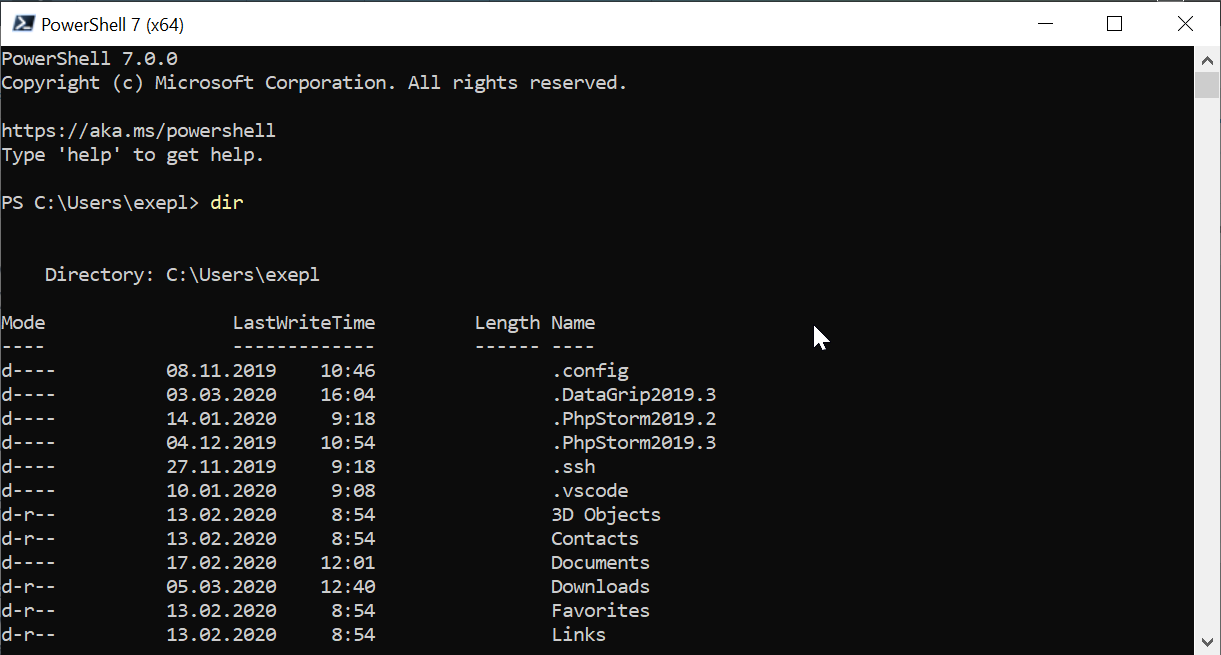Click the 'Directory: C:\Users\exepl' line
The image size is (1221, 655).
click(x=182, y=275)
